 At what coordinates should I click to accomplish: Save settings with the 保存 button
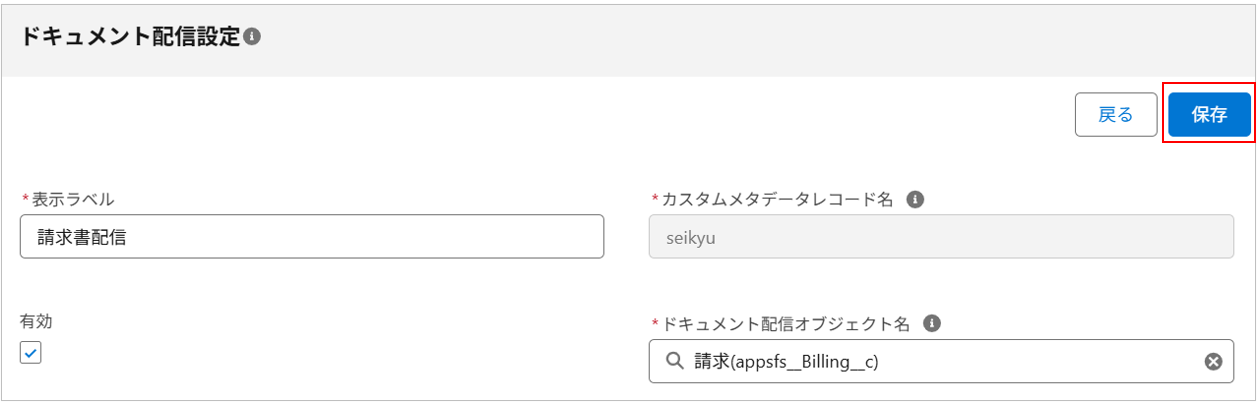1209,114
